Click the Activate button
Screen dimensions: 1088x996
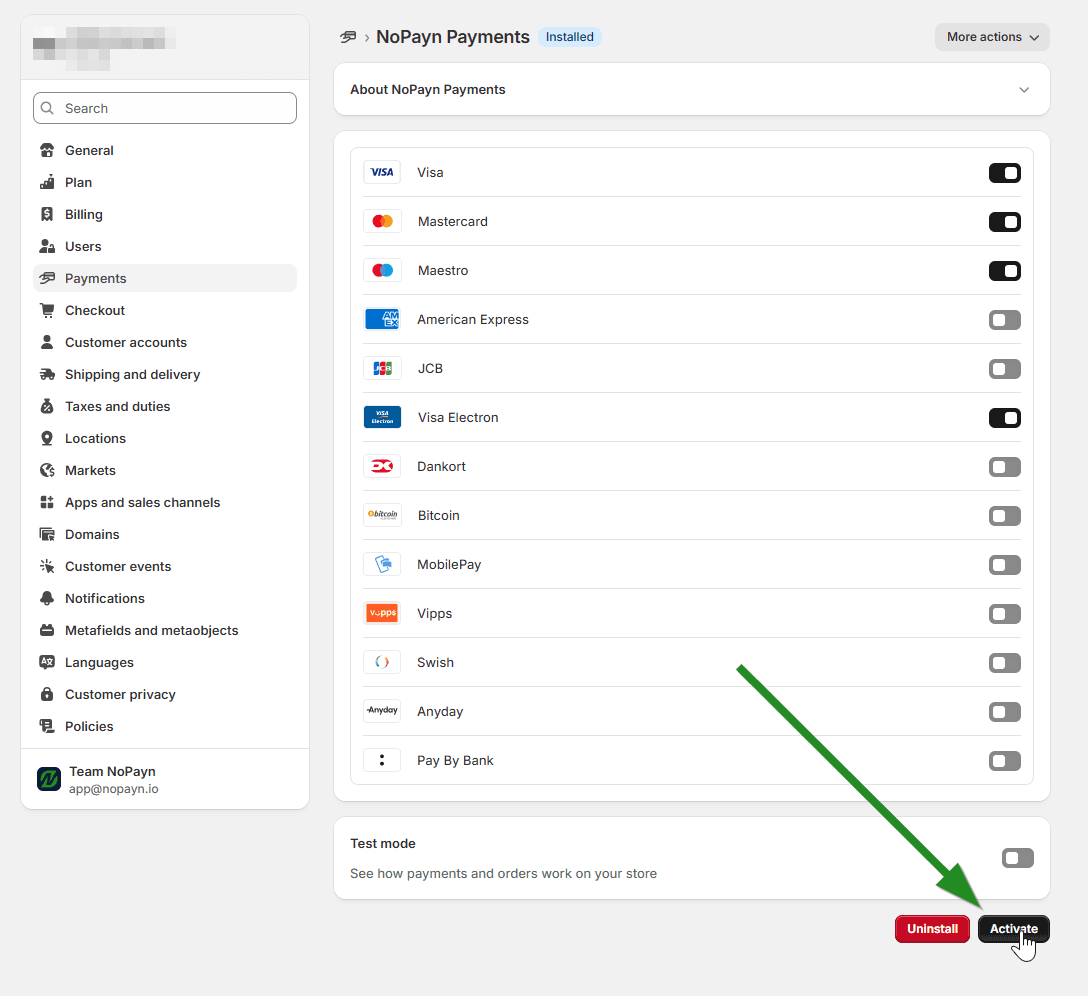(1013, 929)
